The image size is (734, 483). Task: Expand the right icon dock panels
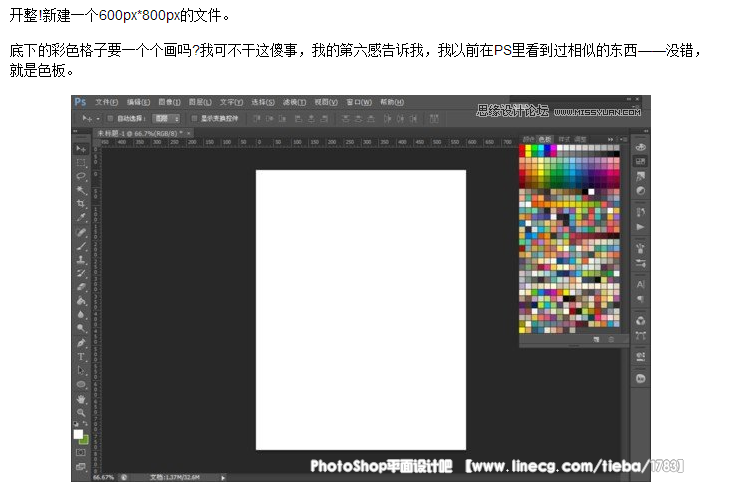(646, 131)
